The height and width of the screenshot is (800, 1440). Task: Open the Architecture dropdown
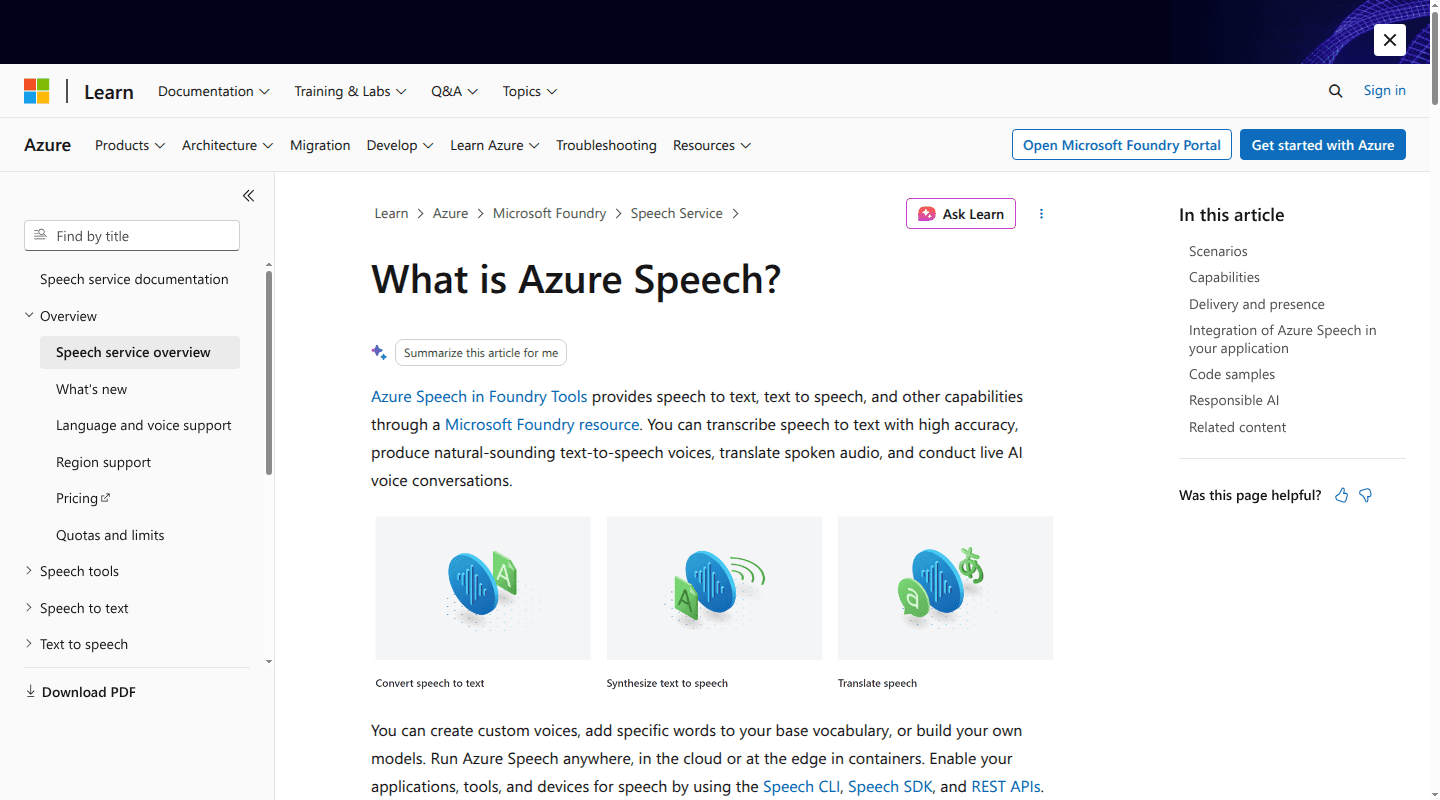(x=227, y=145)
